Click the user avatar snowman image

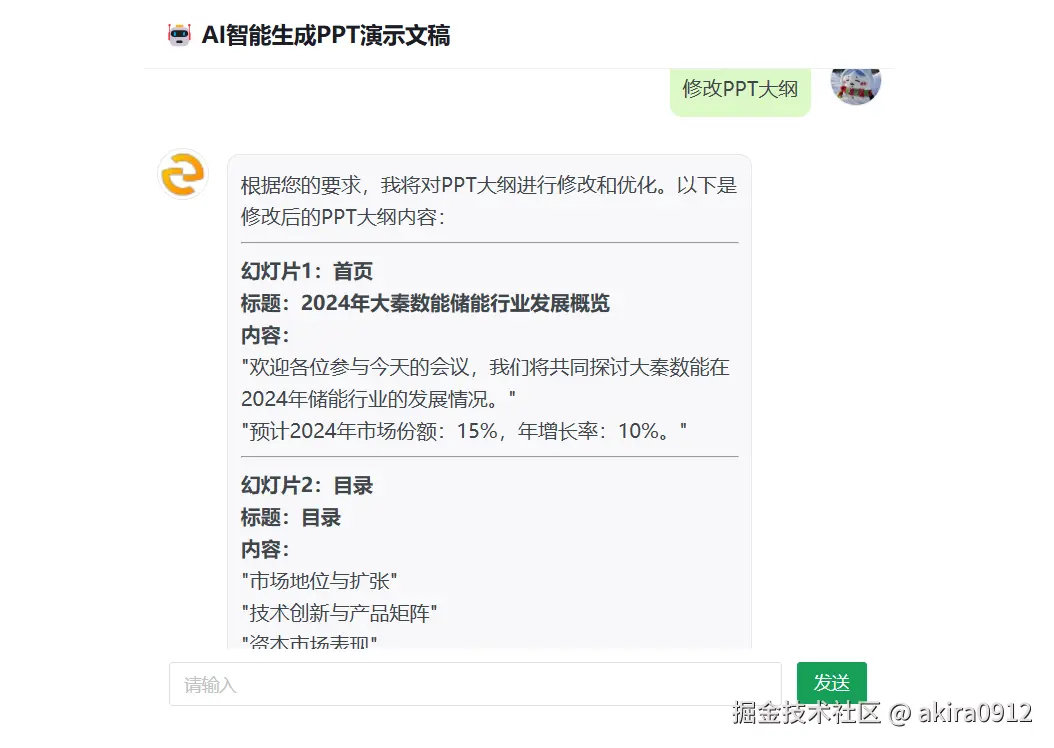click(856, 87)
